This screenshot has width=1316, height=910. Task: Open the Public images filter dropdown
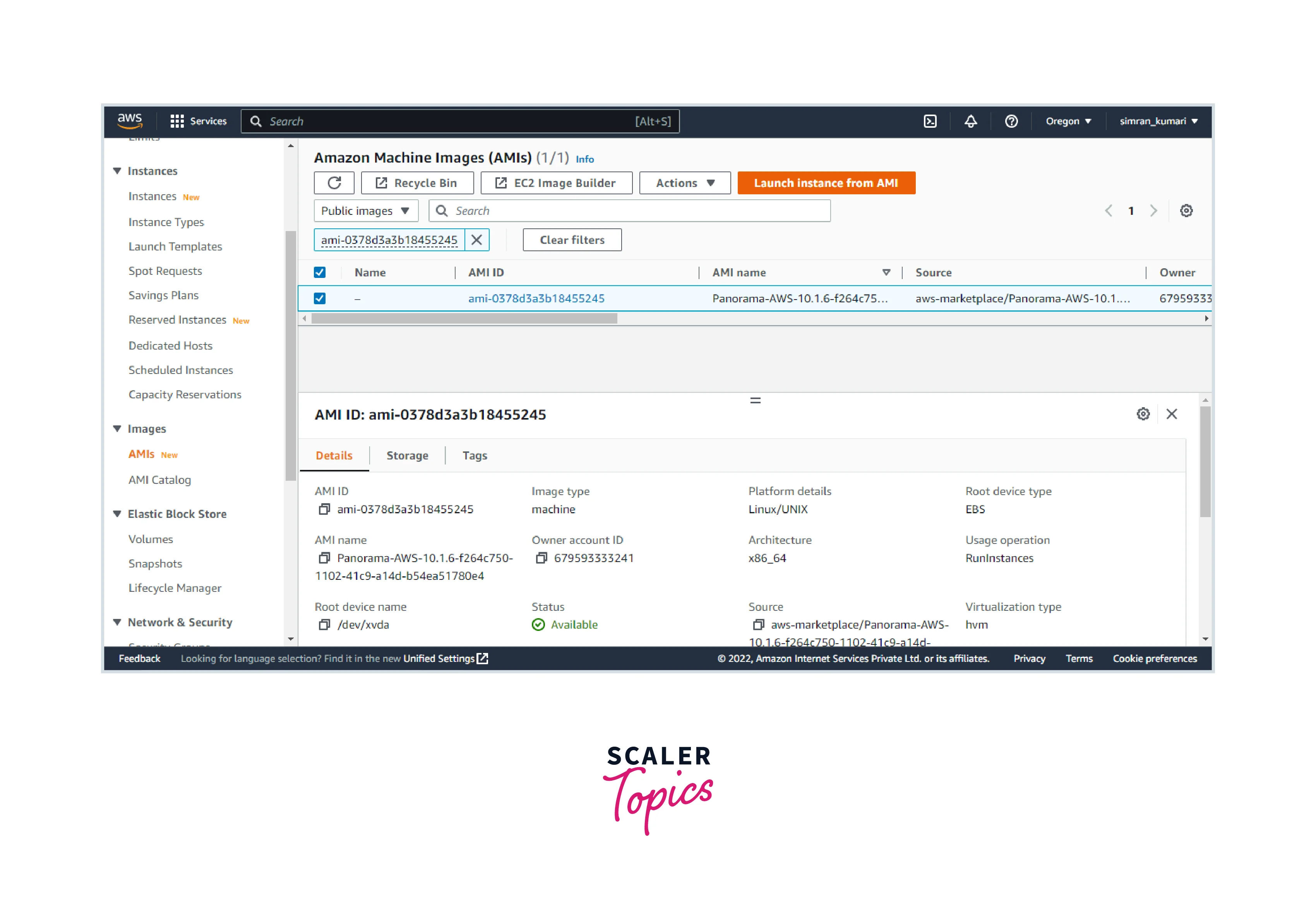(x=365, y=211)
